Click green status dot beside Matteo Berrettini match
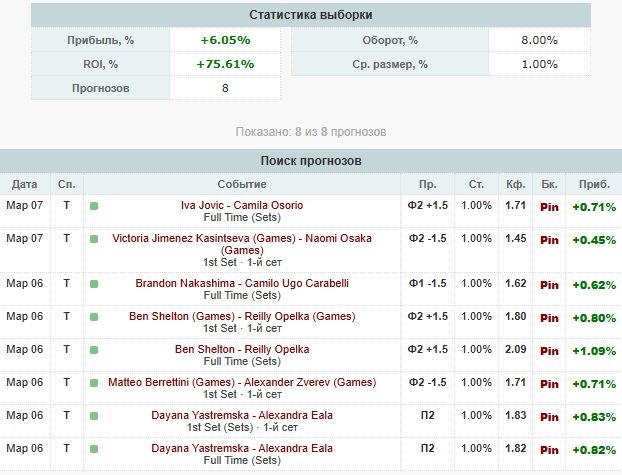622x475 pixels. [x=94, y=383]
